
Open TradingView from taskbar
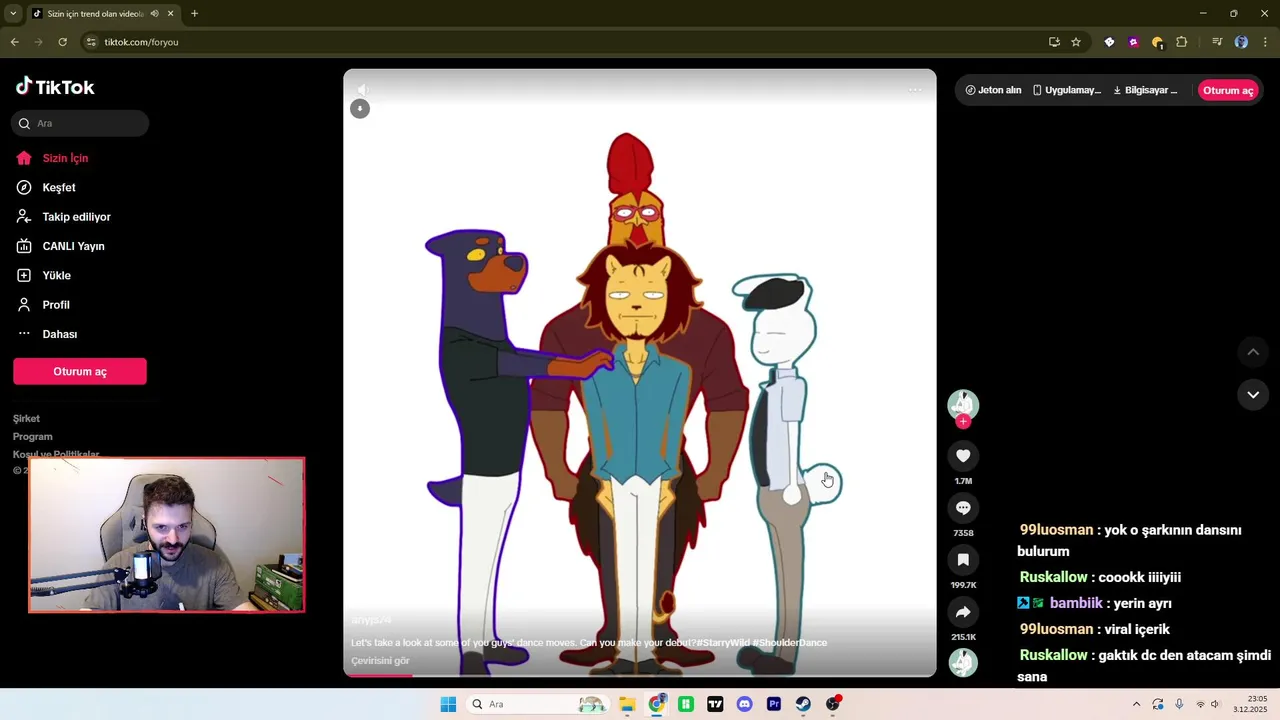[715, 704]
